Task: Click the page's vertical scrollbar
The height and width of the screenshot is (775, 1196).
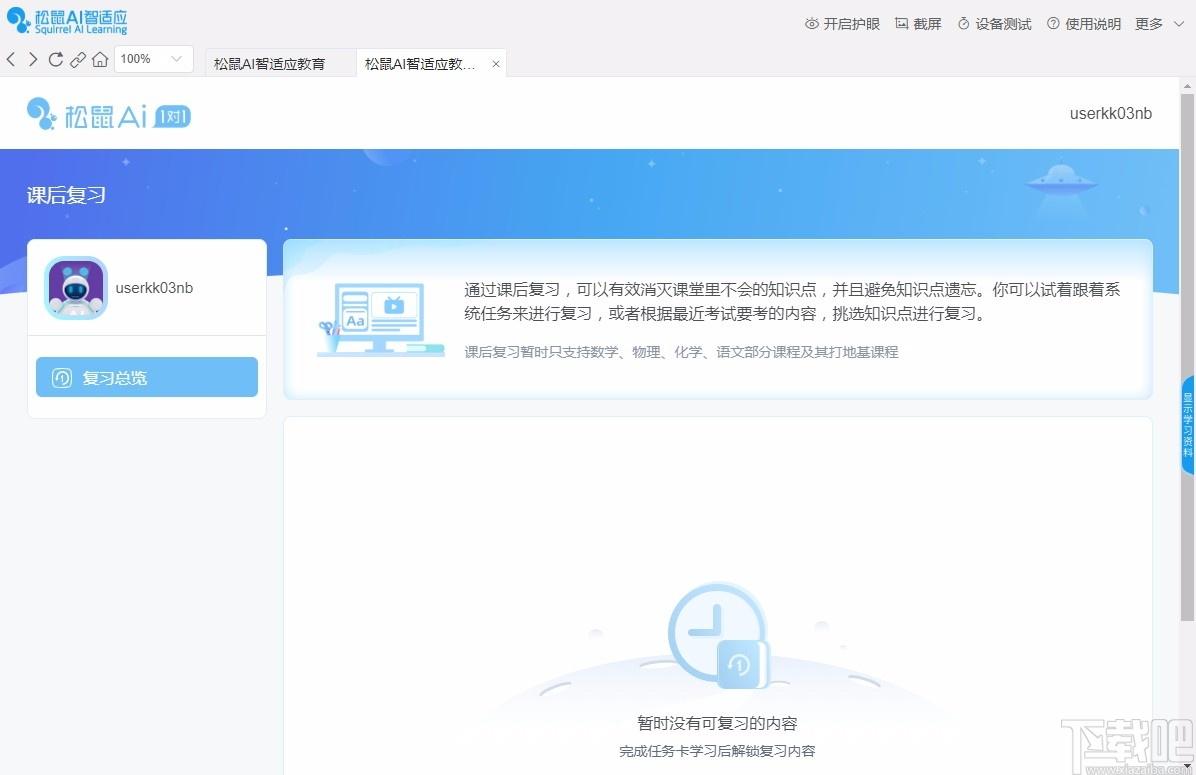Action: pos(1187,356)
